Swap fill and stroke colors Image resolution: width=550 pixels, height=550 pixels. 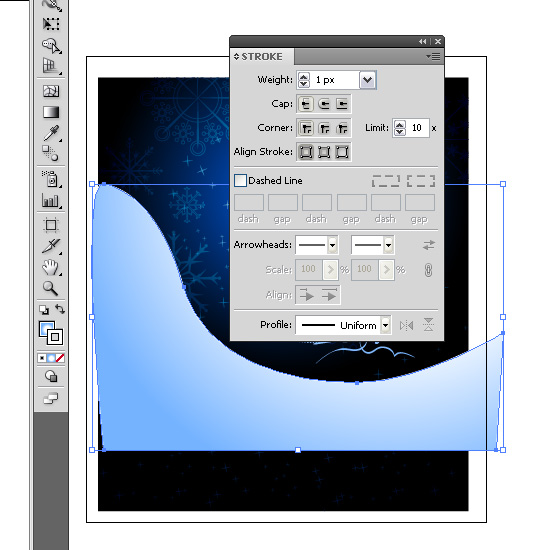point(60,309)
